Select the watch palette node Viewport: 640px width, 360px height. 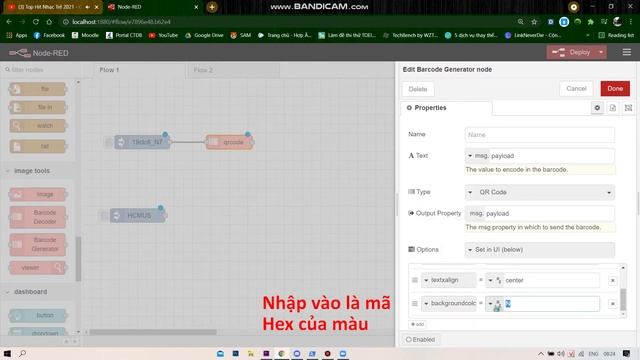(x=38, y=126)
